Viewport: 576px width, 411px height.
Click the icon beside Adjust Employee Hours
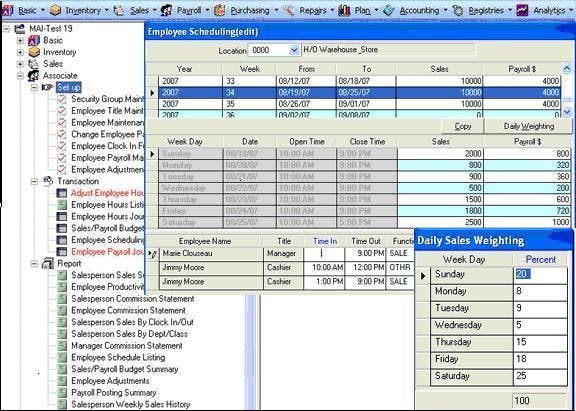click(x=62, y=193)
